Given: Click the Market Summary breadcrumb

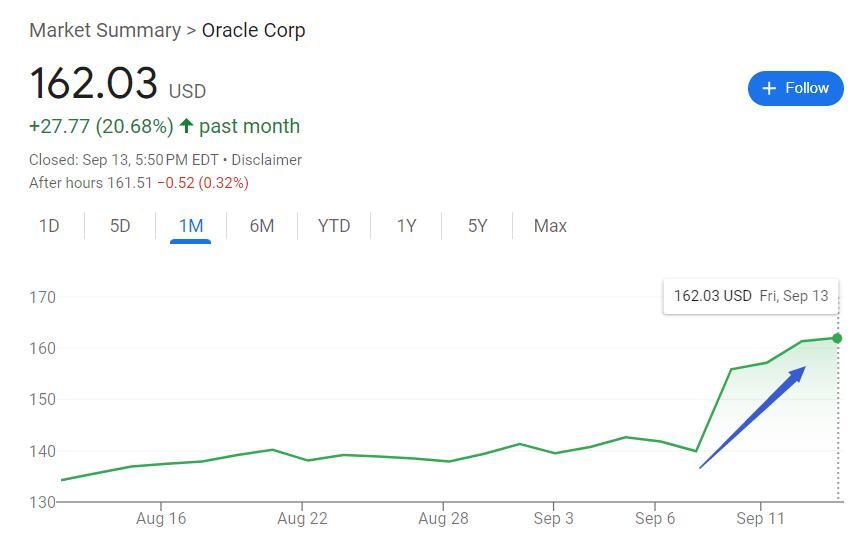Looking at the screenshot, I should pos(104,30).
